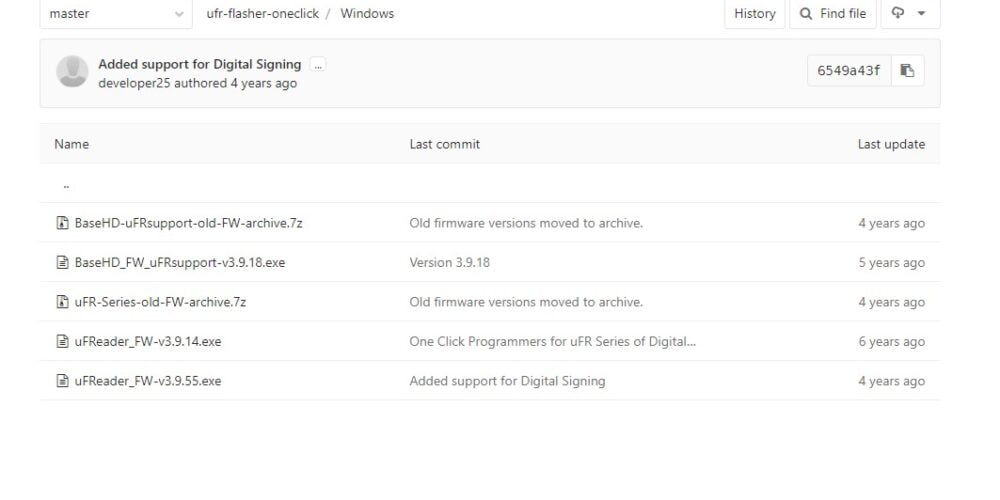Open commit 6549a43f
The image size is (1000, 500).
coord(849,70)
